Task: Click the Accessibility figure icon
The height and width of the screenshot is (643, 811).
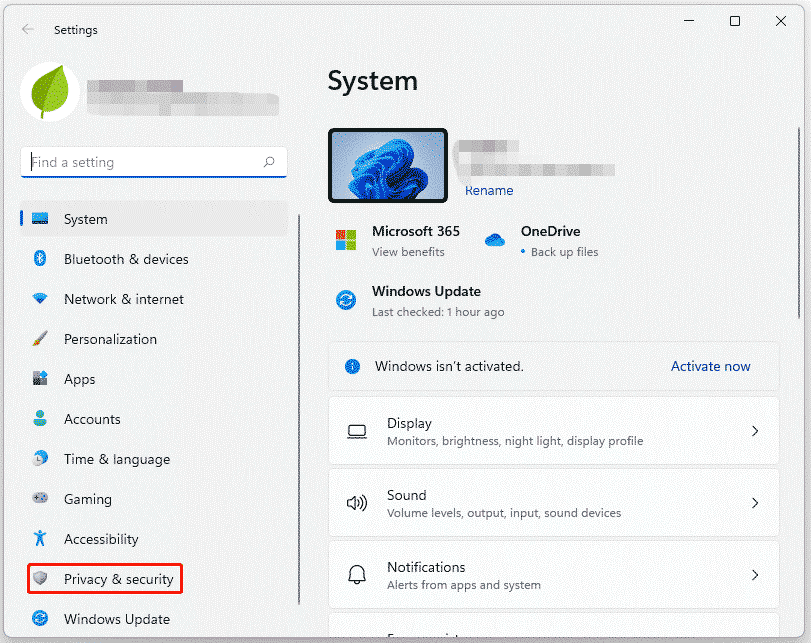Action: coord(40,539)
